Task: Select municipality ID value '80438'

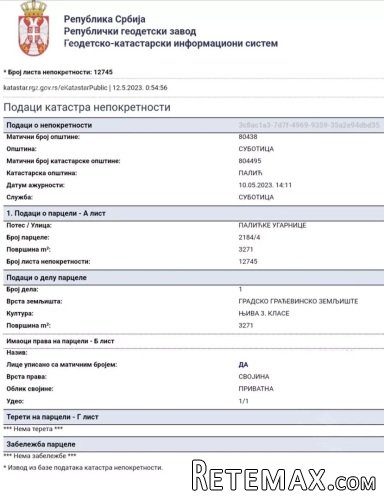Action: pos(248,137)
